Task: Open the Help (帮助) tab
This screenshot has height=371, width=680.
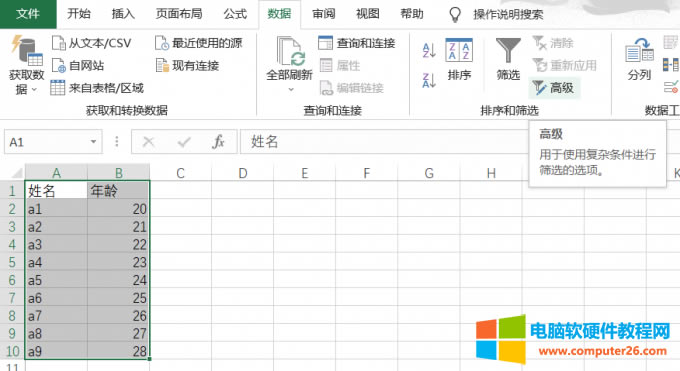Action: (412, 14)
